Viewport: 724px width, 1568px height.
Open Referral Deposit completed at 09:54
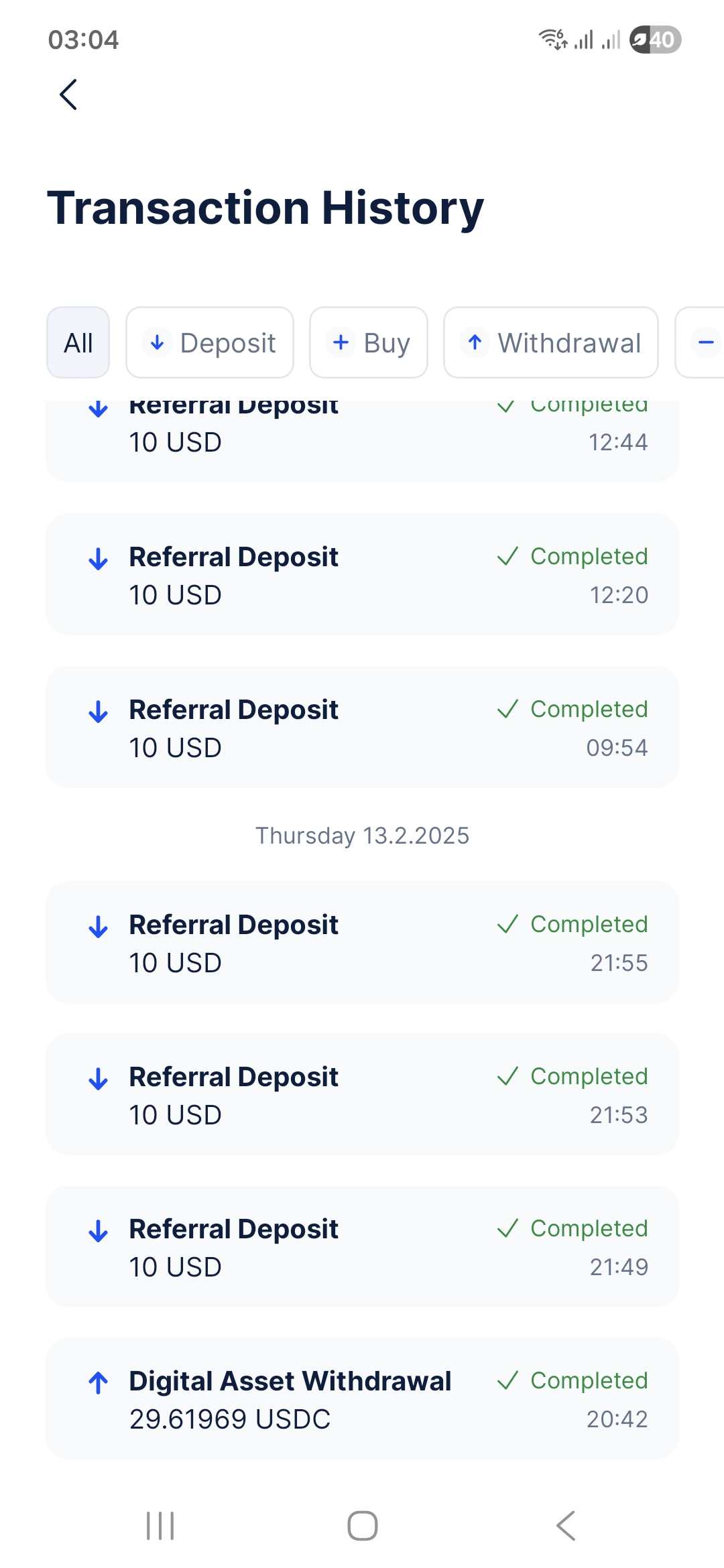pos(362,728)
